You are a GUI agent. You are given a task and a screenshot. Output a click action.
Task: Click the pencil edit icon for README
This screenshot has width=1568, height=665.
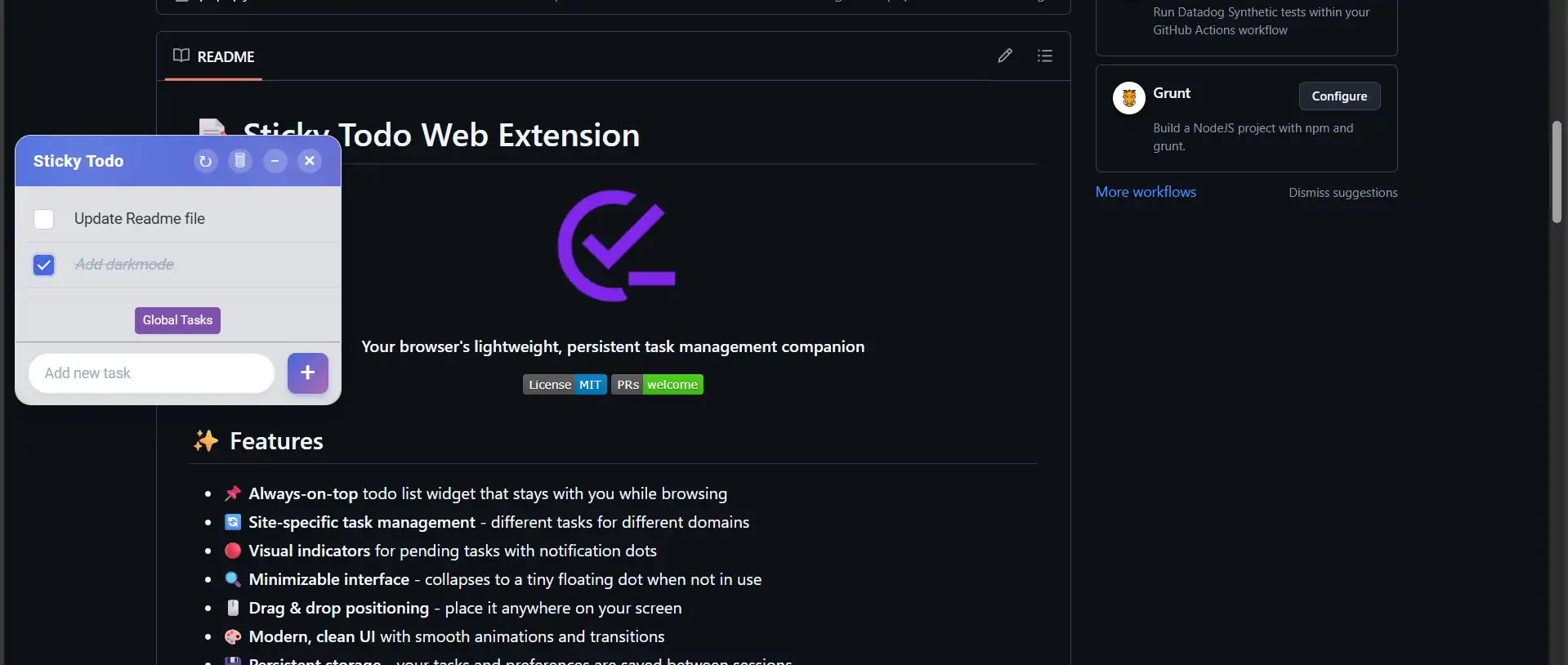click(x=1005, y=56)
